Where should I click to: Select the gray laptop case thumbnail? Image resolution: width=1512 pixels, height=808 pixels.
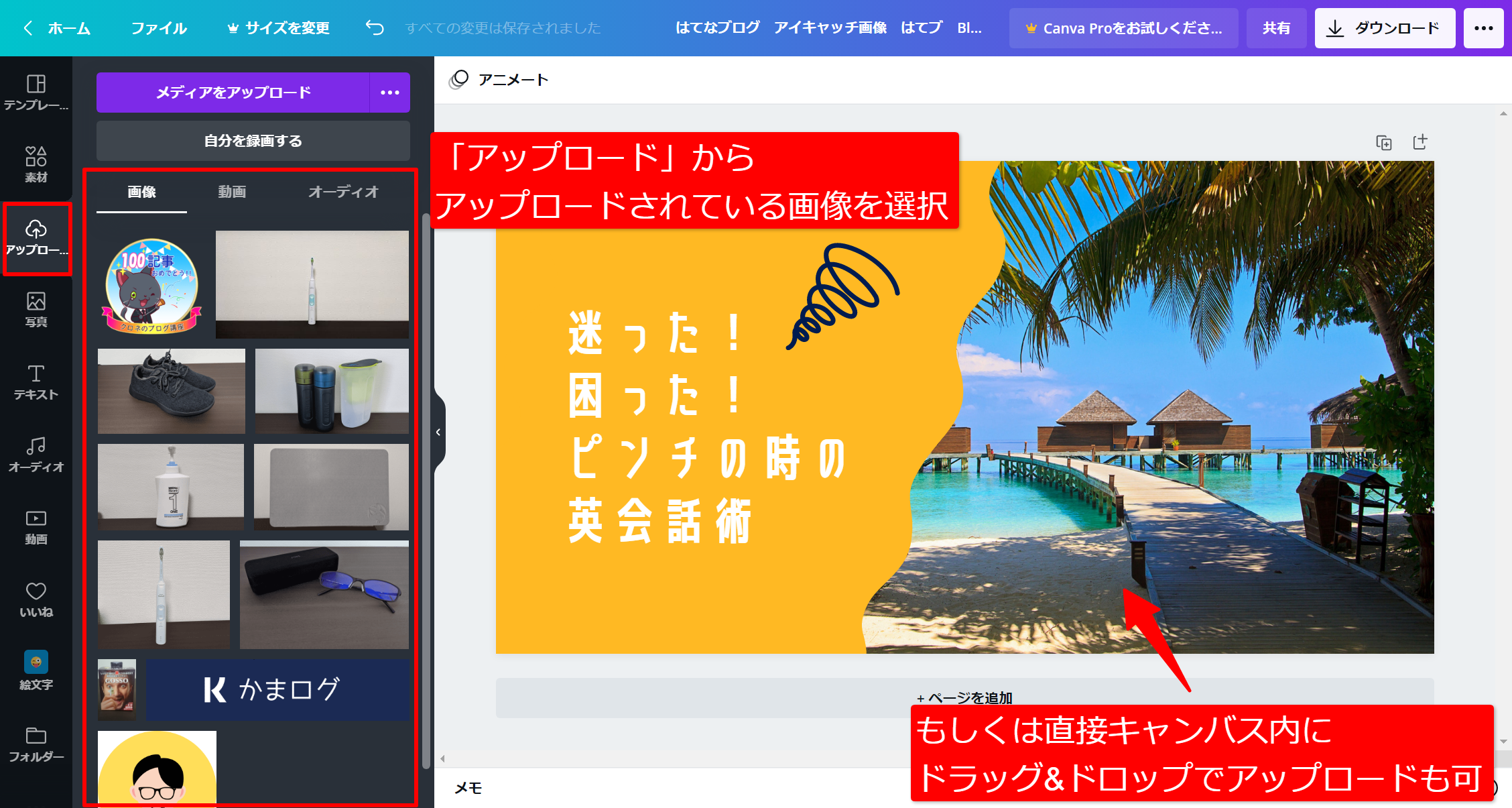(x=331, y=487)
